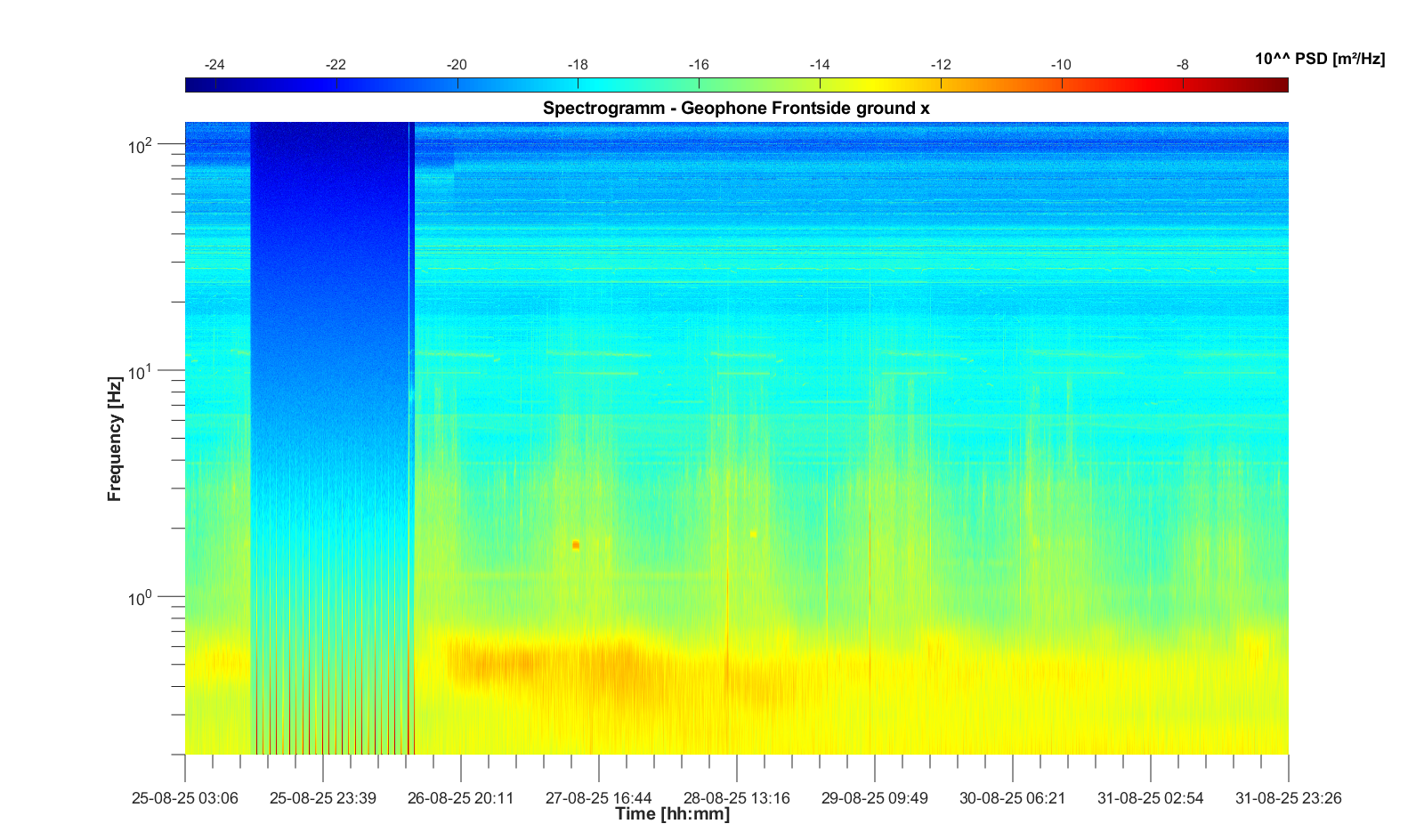Click the -20 colorbar tick label
Image resolution: width=1424 pixels, height=840 pixels.
click(x=457, y=65)
